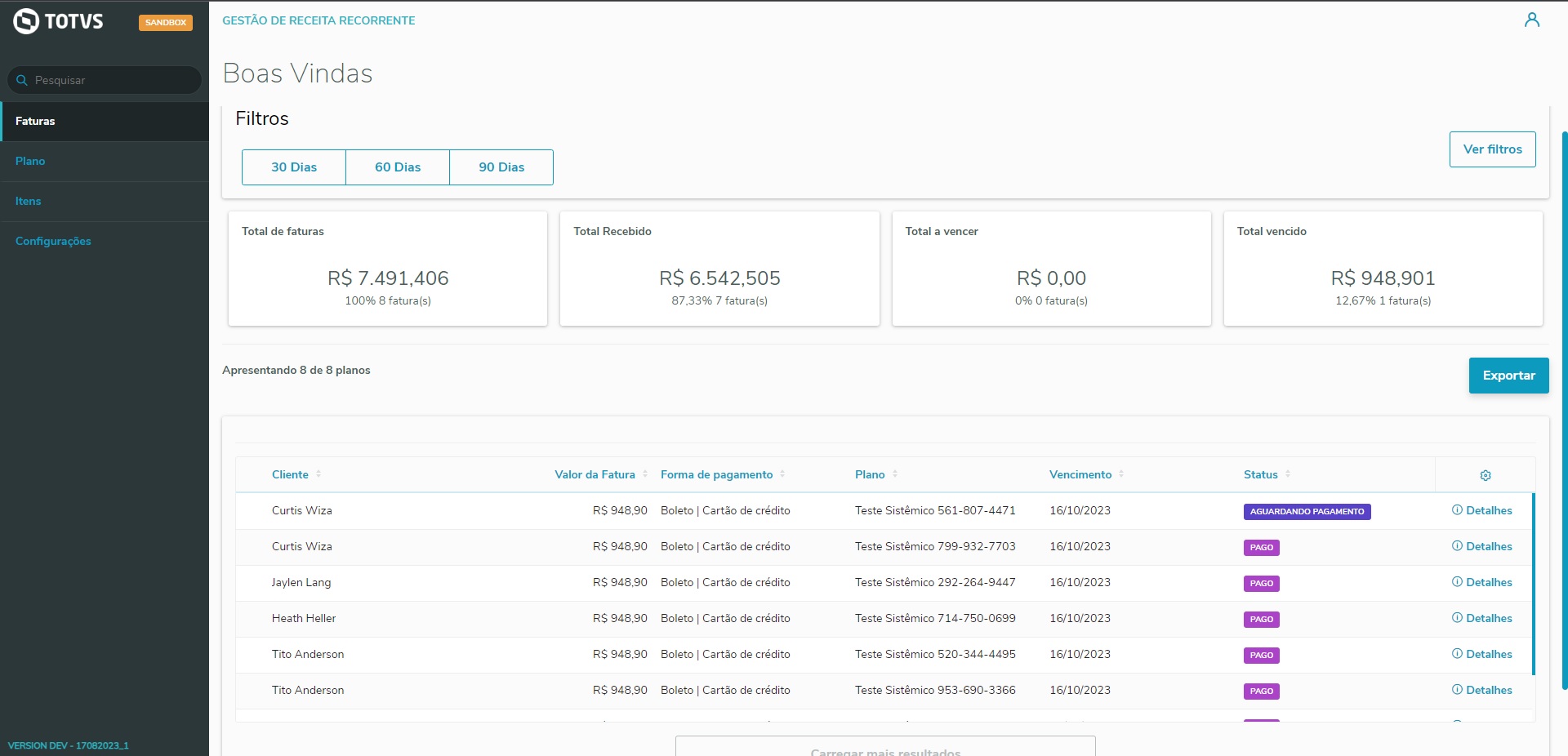The image size is (1568, 756).
Task: Open Detalhes for Jaylen Lang invoice
Action: 1482,582
